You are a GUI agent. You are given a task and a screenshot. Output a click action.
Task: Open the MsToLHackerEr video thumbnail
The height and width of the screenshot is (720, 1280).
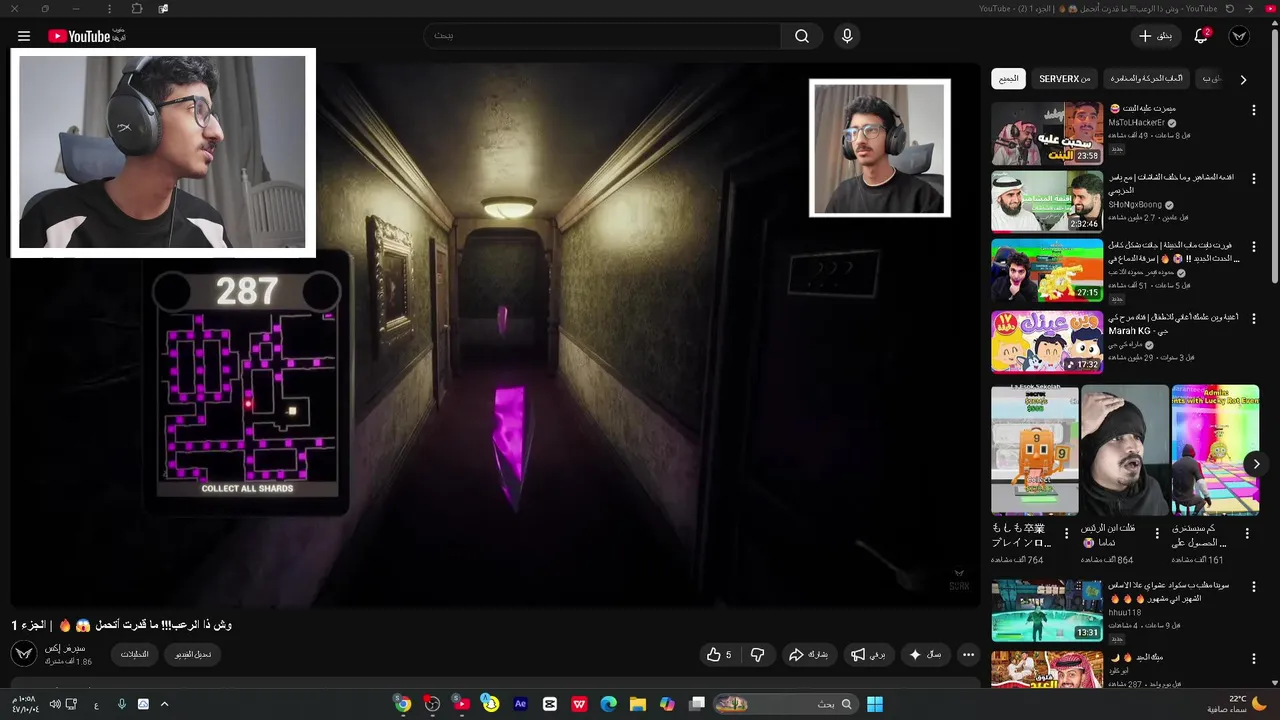(x=1047, y=133)
